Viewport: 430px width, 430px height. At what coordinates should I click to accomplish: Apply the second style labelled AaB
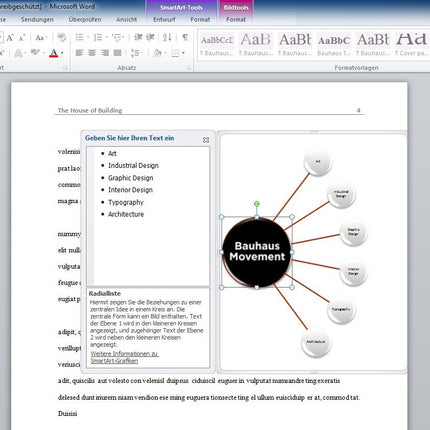[x=256, y=44]
